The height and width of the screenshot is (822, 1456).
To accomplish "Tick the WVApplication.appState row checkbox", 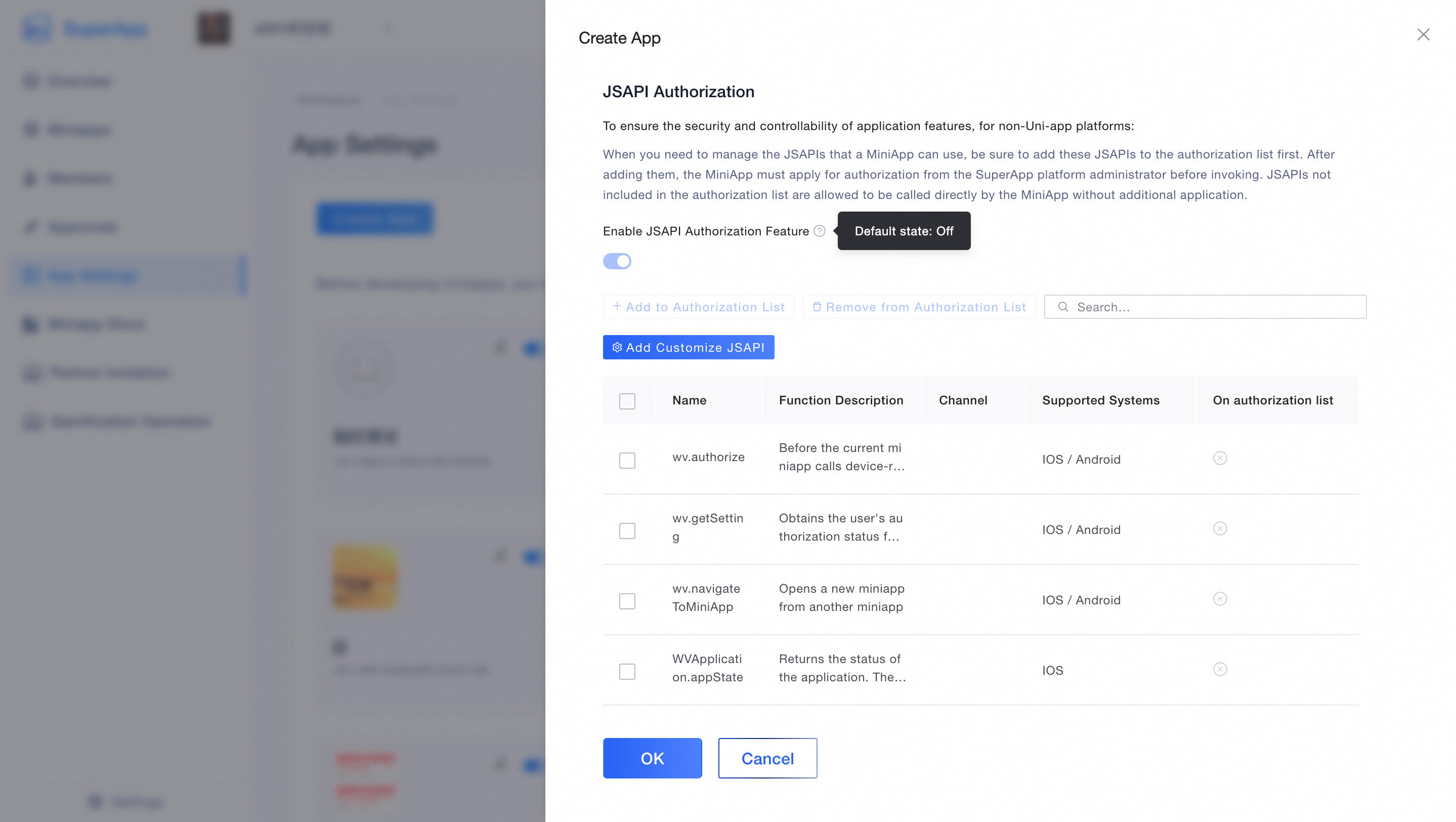I will click(627, 671).
